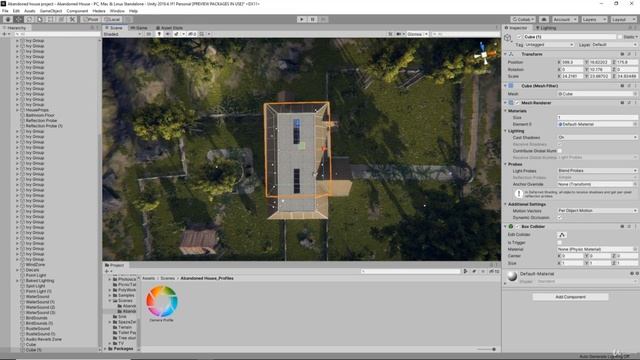This screenshot has width=640, height=360.
Task: Toggle scene audio icon
Action: click(168, 34)
